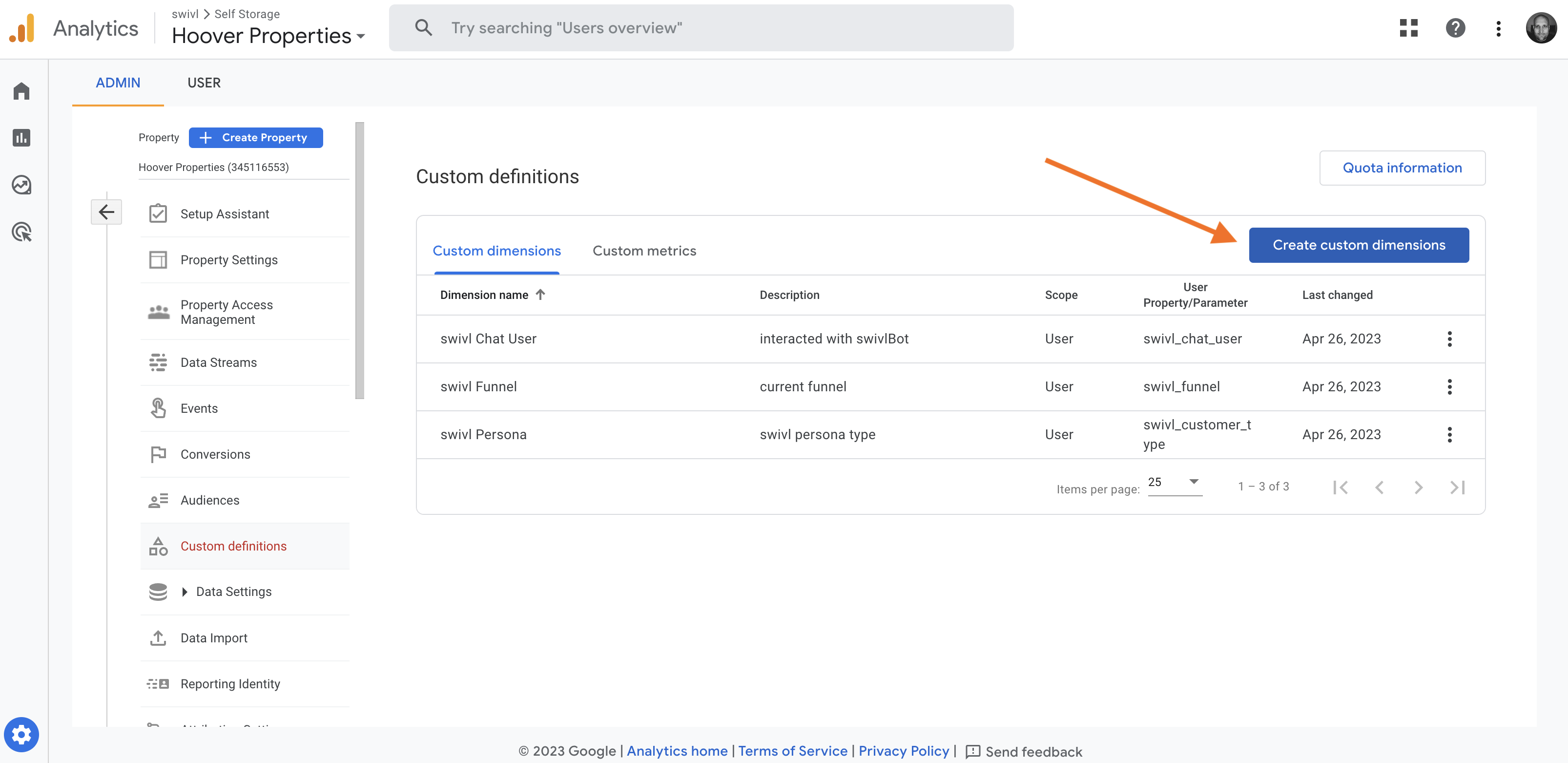Open the Home icon in left navigation

(x=21, y=91)
